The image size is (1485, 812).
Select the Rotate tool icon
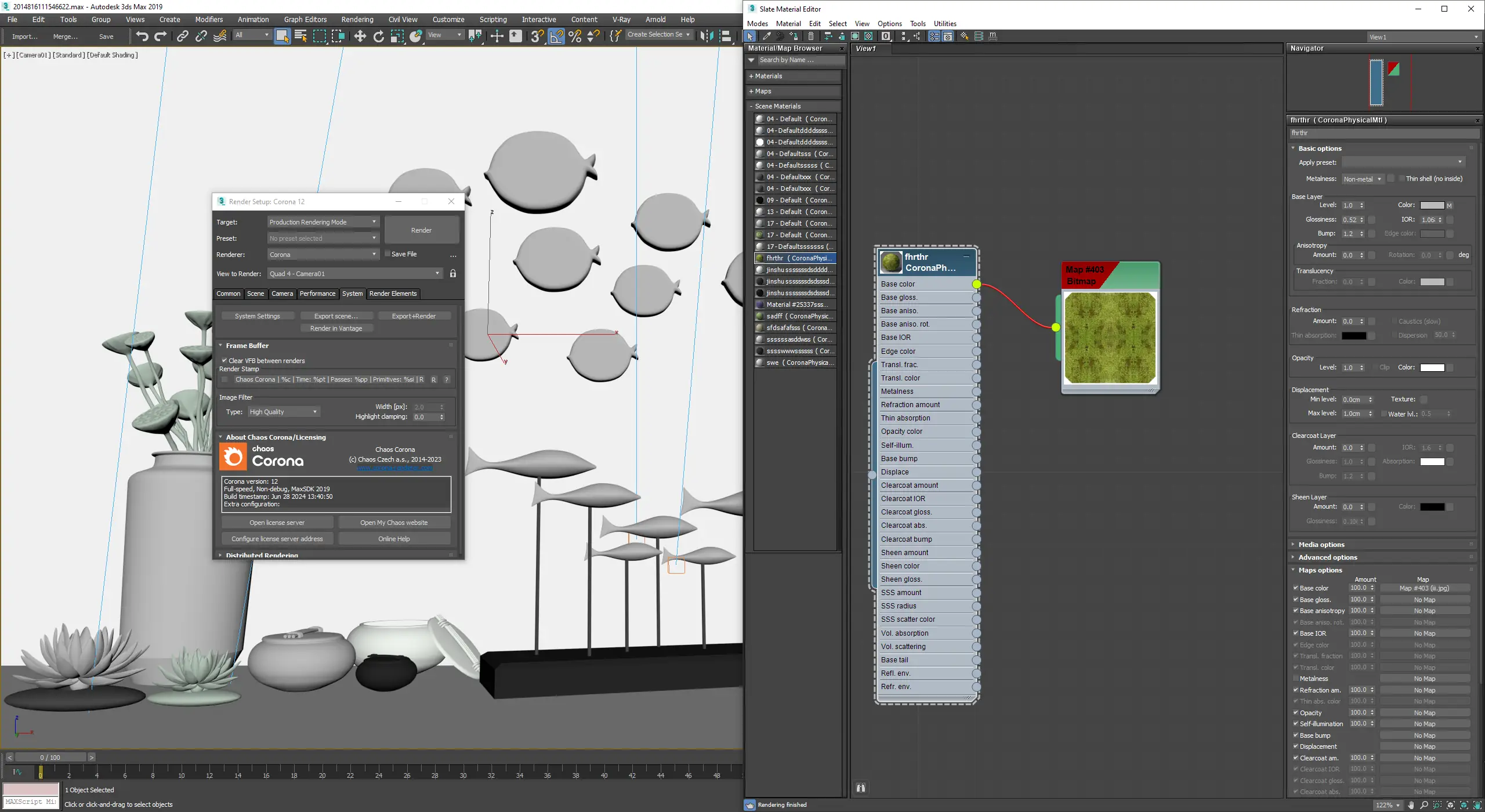[x=378, y=36]
